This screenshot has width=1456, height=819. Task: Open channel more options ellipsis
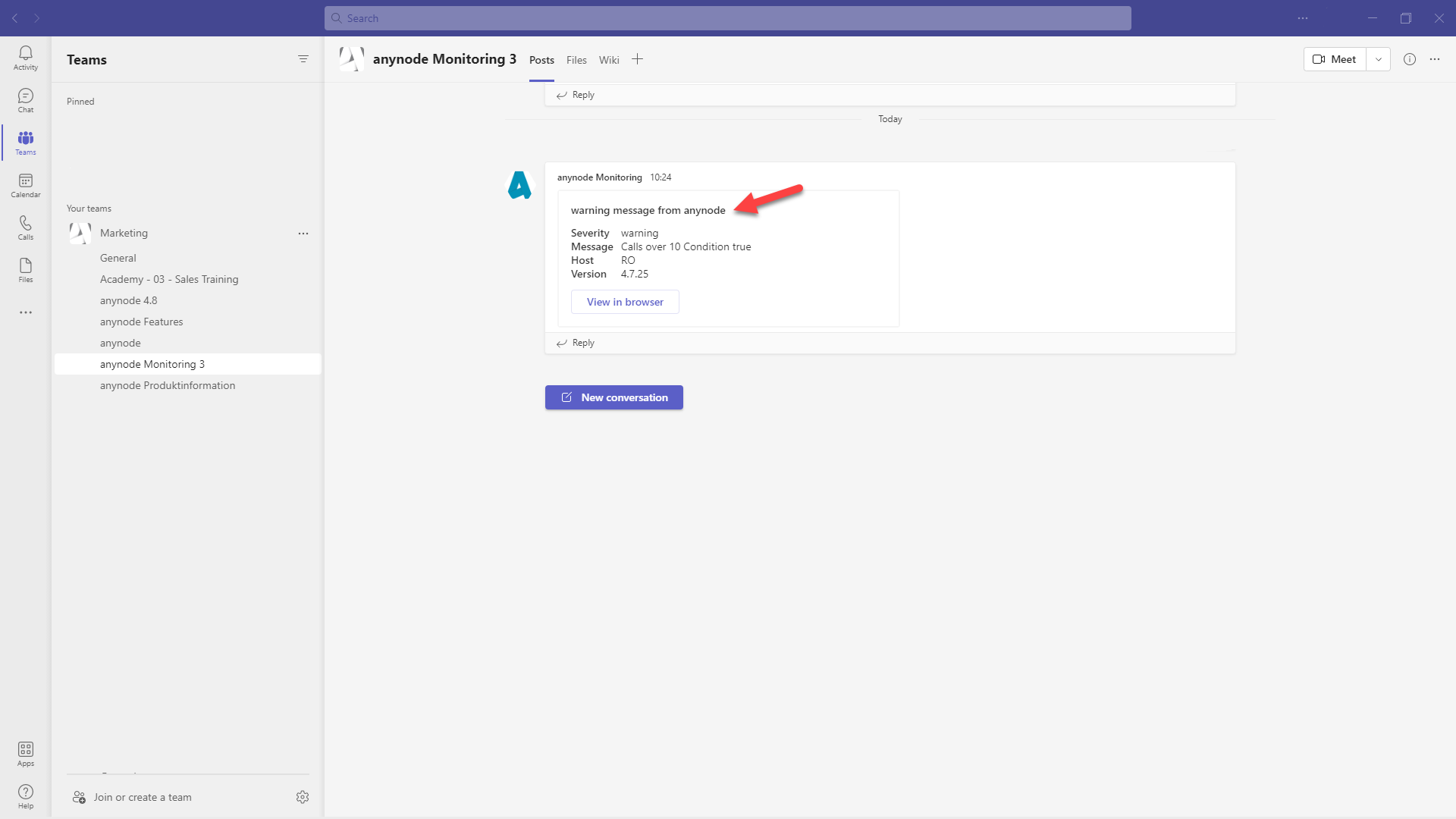point(1435,59)
